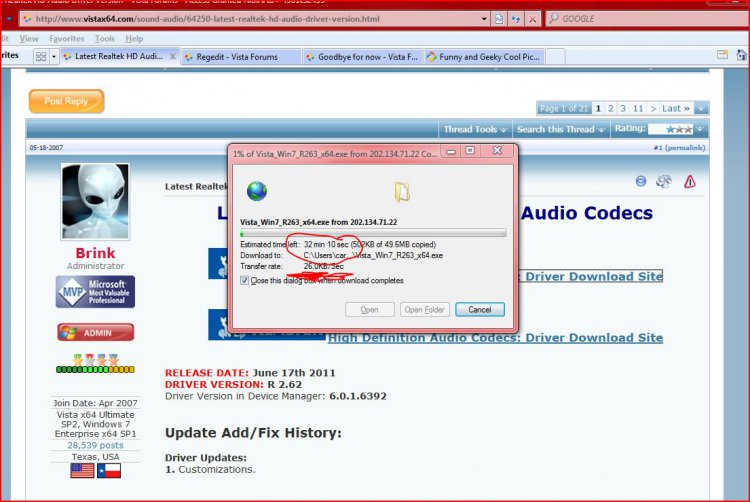This screenshot has height=502, width=750.
Task: Switch to Funny and Geeky Cool Pic tab
Action: tap(484, 57)
